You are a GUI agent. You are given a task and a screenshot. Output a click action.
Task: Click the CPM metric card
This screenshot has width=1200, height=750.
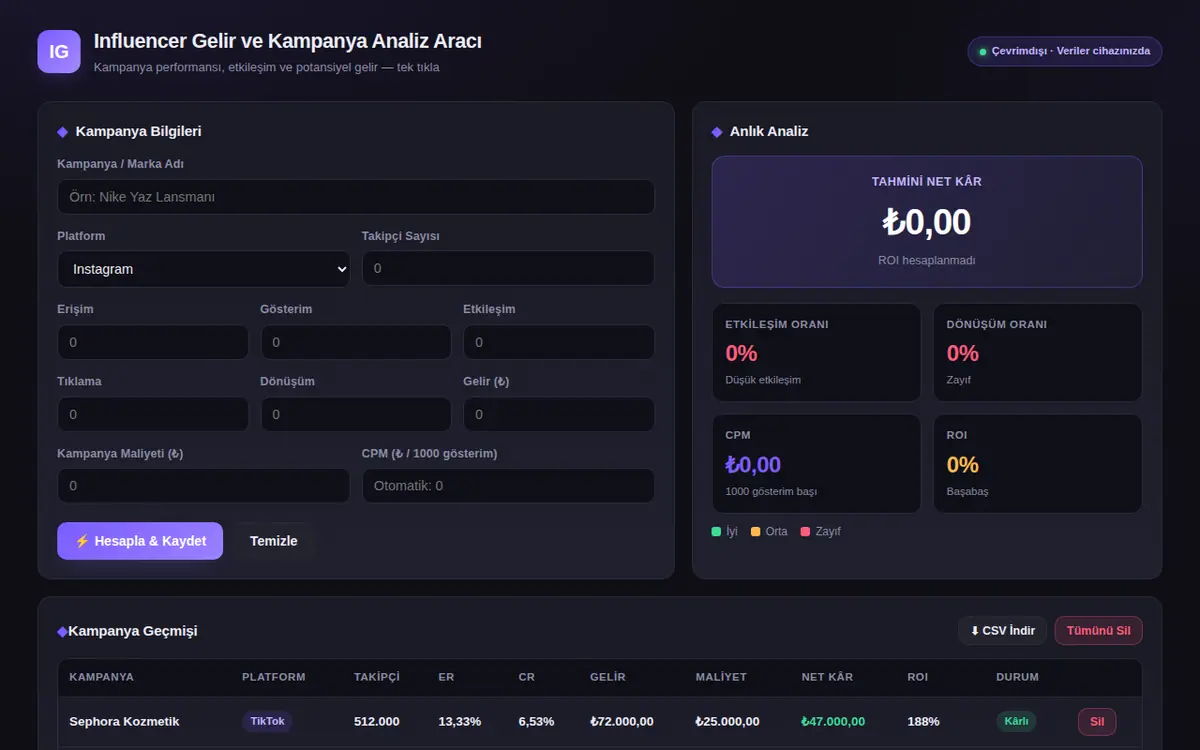pos(816,464)
